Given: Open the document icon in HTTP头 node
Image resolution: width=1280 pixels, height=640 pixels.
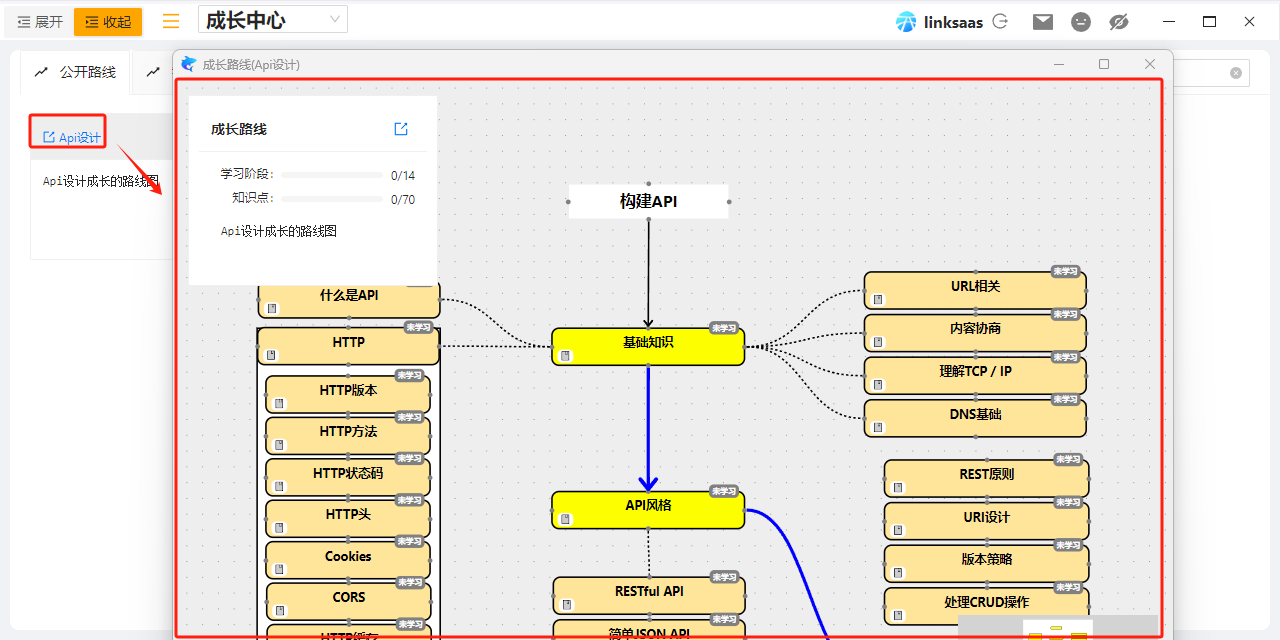Looking at the screenshot, I should [x=280, y=528].
